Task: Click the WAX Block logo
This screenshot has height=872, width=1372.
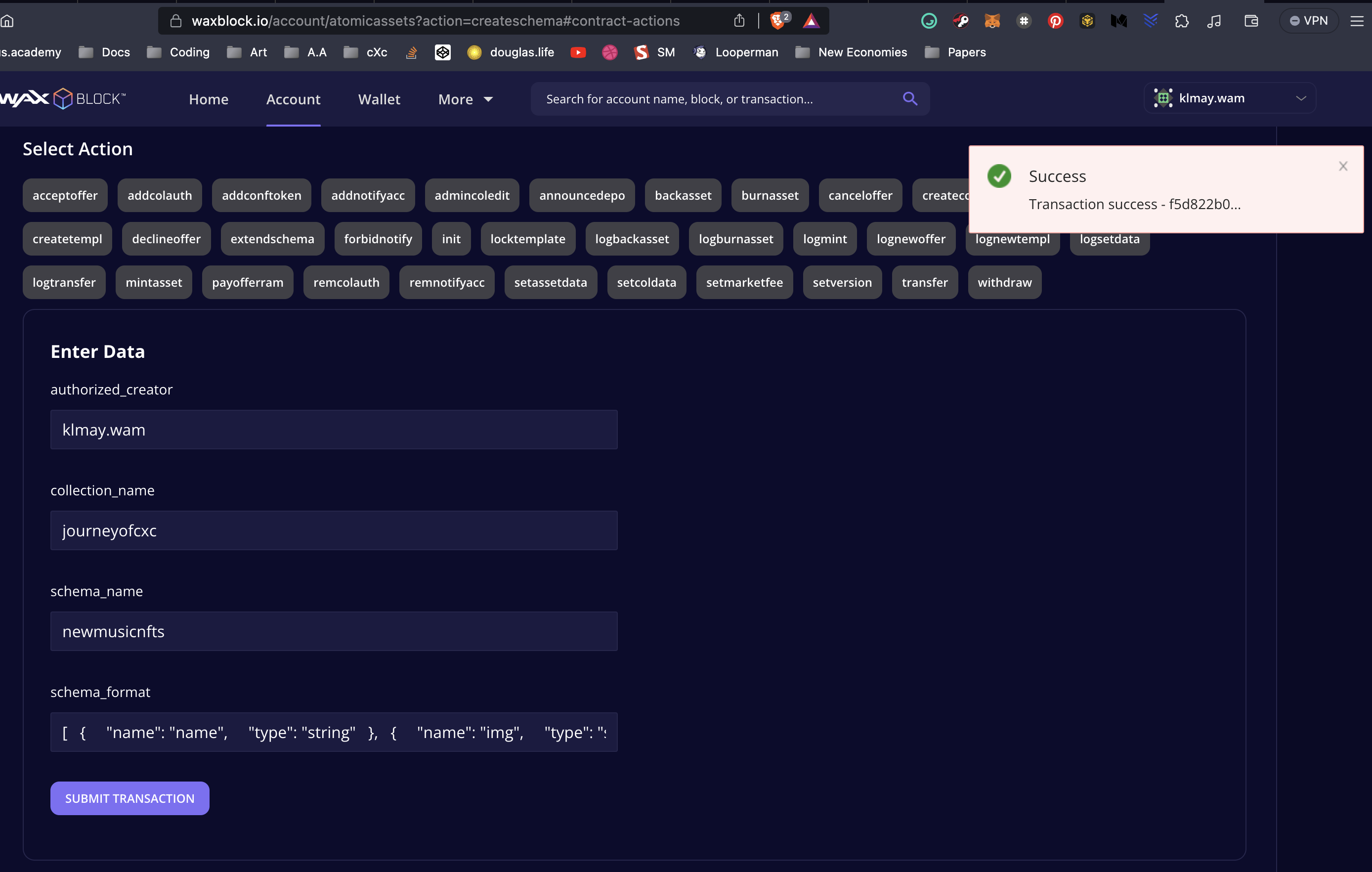Action: coord(63,98)
